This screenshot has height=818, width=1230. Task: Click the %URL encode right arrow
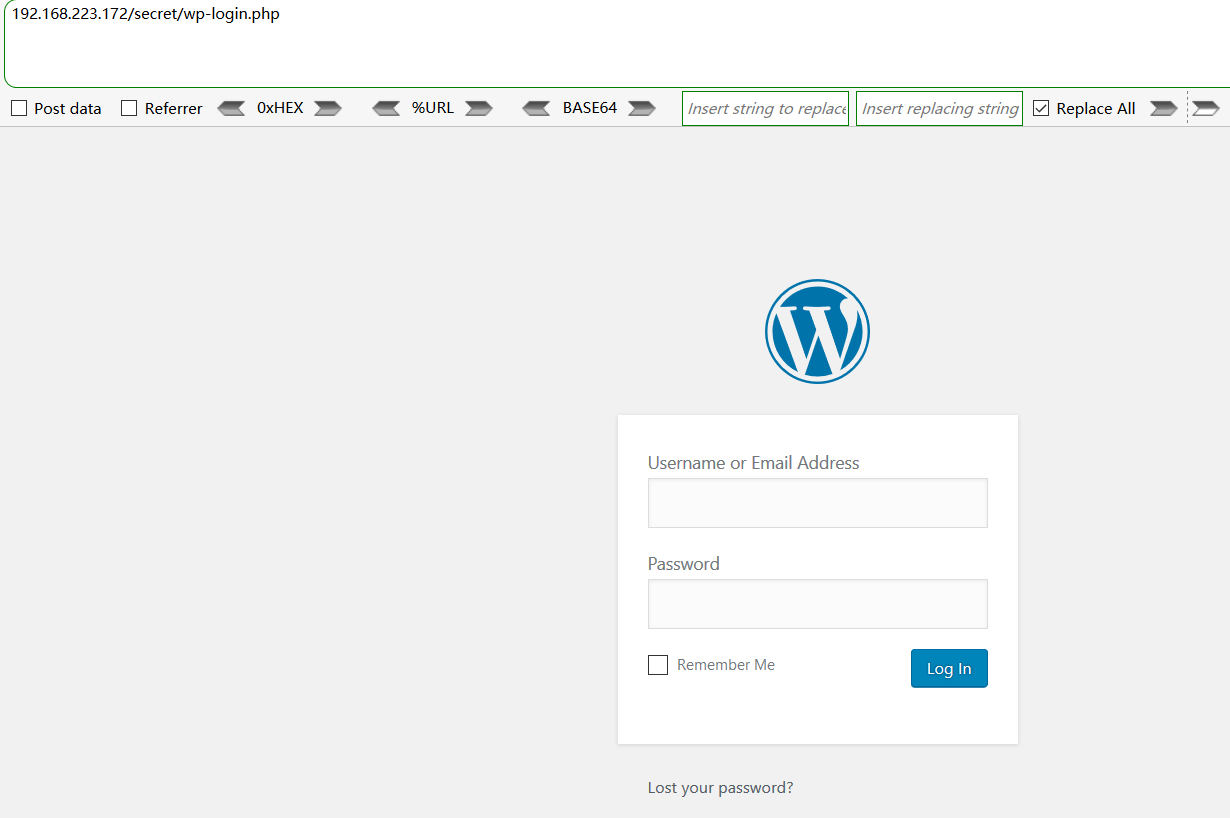click(x=479, y=108)
